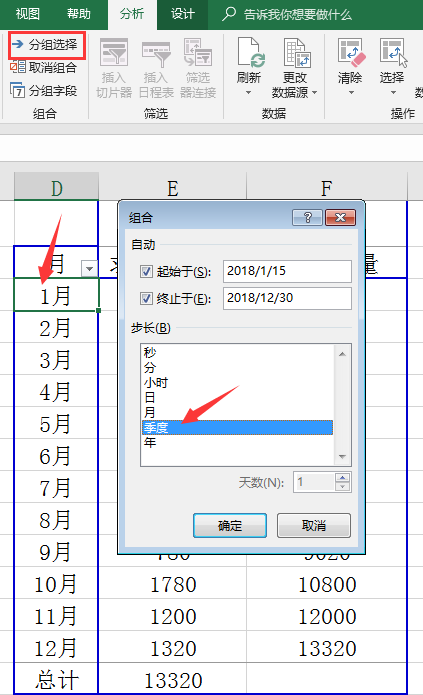
Task: Click the 3月 cell
Action: click(x=56, y=359)
